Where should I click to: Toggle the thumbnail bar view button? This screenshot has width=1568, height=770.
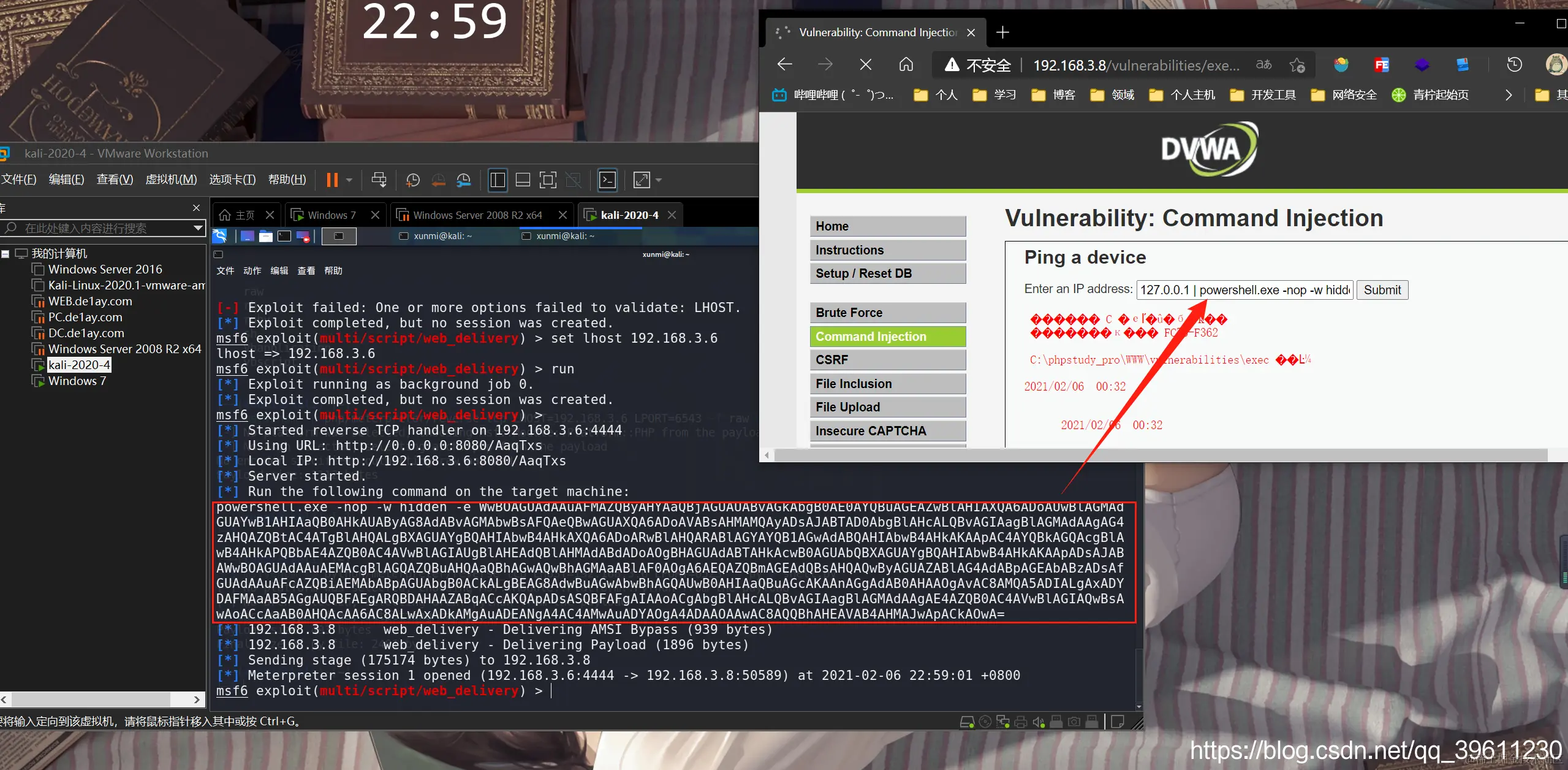pyautogui.click(x=523, y=180)
